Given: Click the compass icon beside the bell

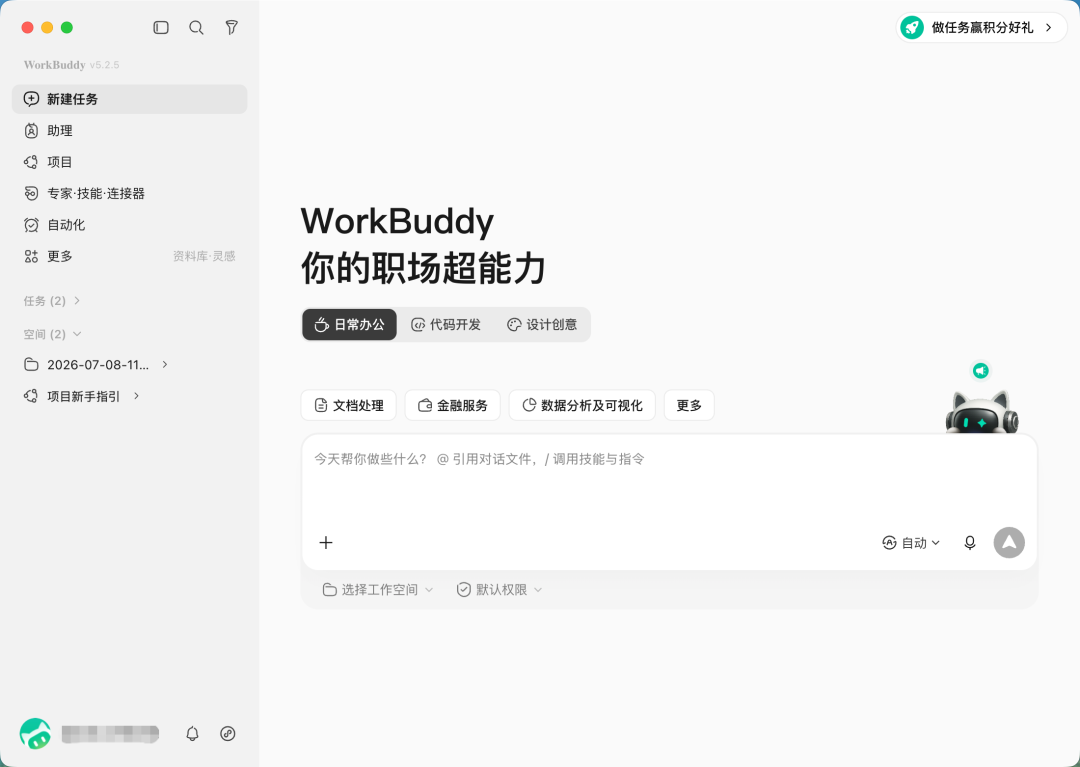Looking at the screenshot, I should tap(228, 733).
